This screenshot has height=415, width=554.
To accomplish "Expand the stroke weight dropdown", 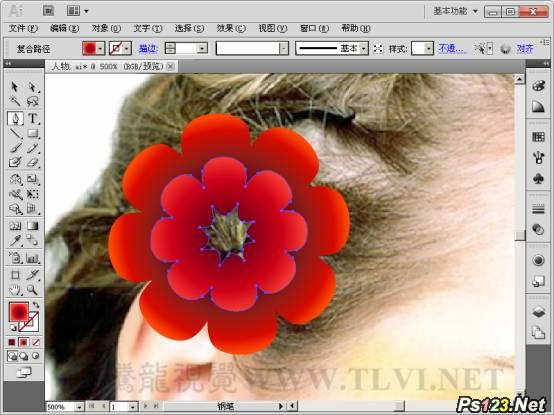I will point(202,48).
